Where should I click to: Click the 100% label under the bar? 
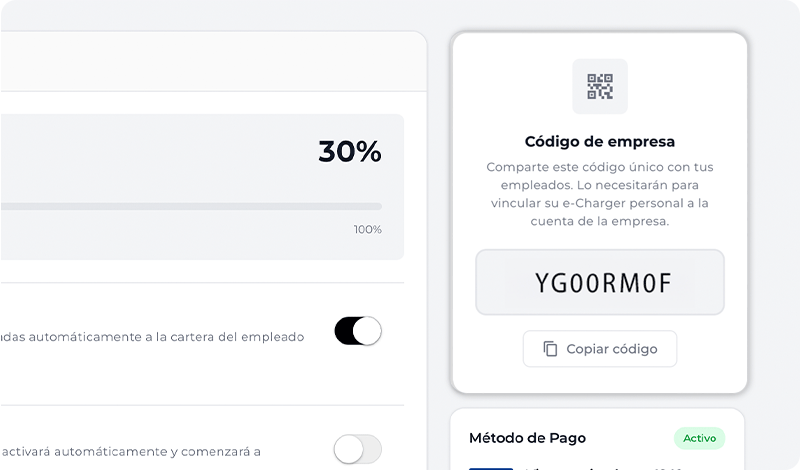[x=367, y=229]
